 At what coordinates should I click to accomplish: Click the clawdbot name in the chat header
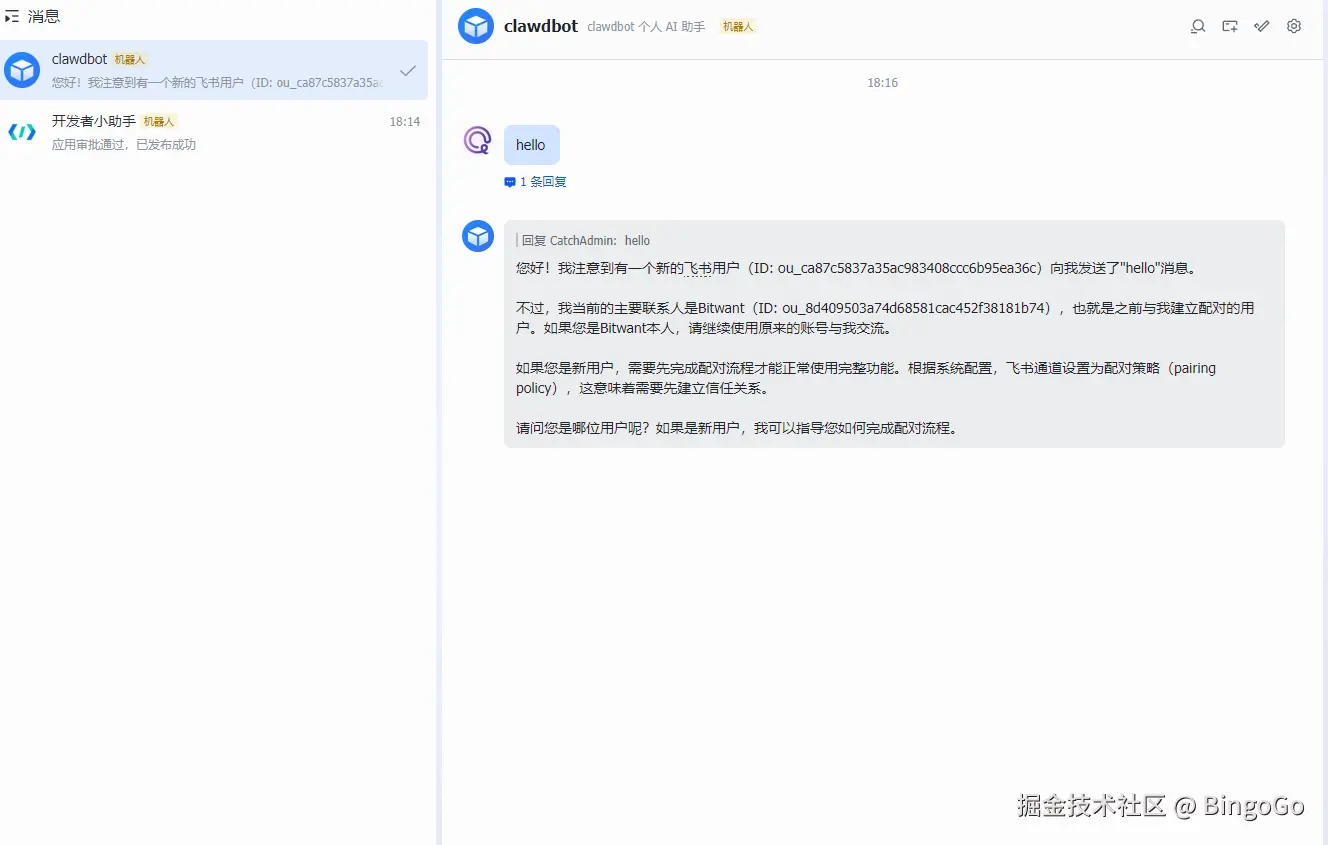[x=540, y=26]
